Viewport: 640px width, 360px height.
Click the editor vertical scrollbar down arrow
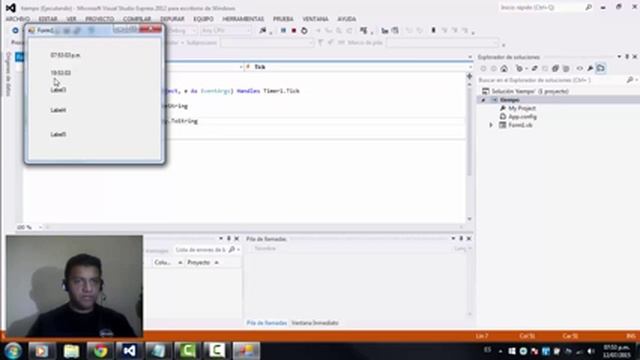(x=469, y=219)
